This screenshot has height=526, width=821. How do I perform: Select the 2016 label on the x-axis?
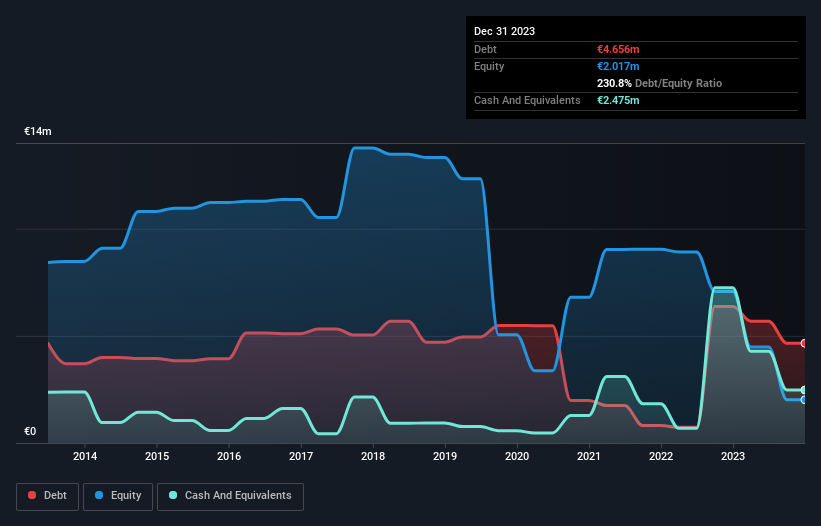tap(229, 456)
